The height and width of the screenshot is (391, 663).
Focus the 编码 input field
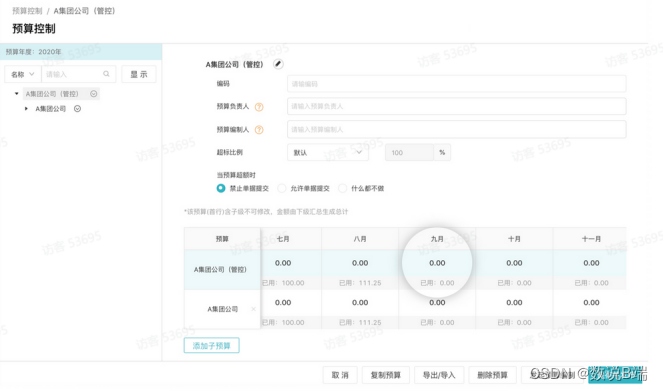coord(457,84)
